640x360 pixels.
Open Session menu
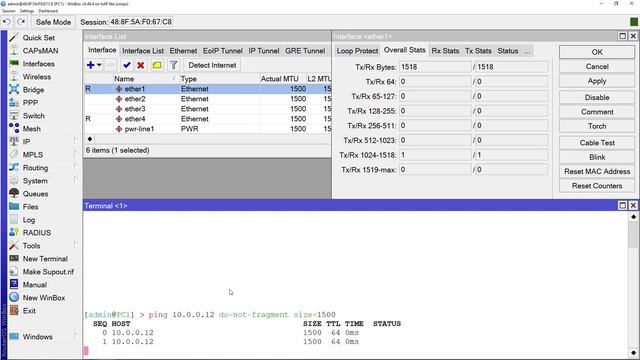pos(8,11)
